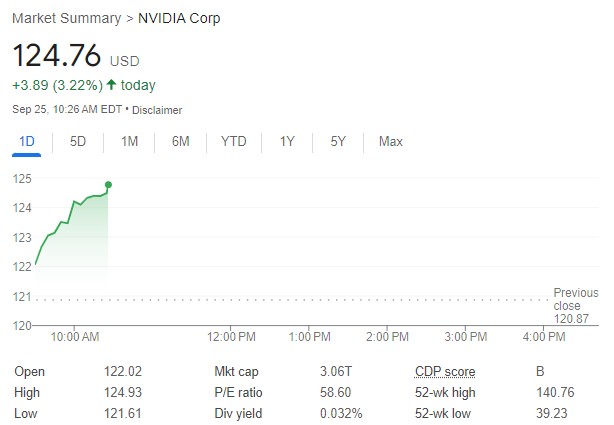Click the Mkt cap value 3.06T

coord(335,372)
